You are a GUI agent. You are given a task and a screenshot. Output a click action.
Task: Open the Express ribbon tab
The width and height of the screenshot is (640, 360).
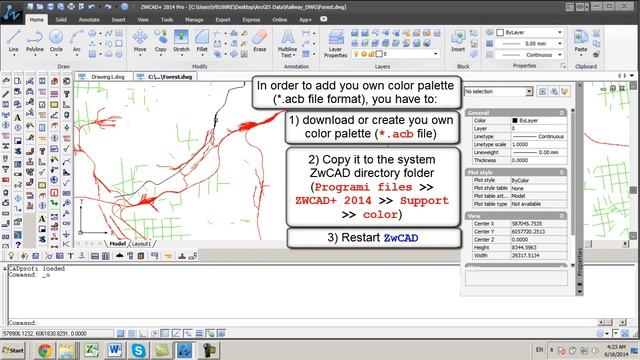click(251, 19)
